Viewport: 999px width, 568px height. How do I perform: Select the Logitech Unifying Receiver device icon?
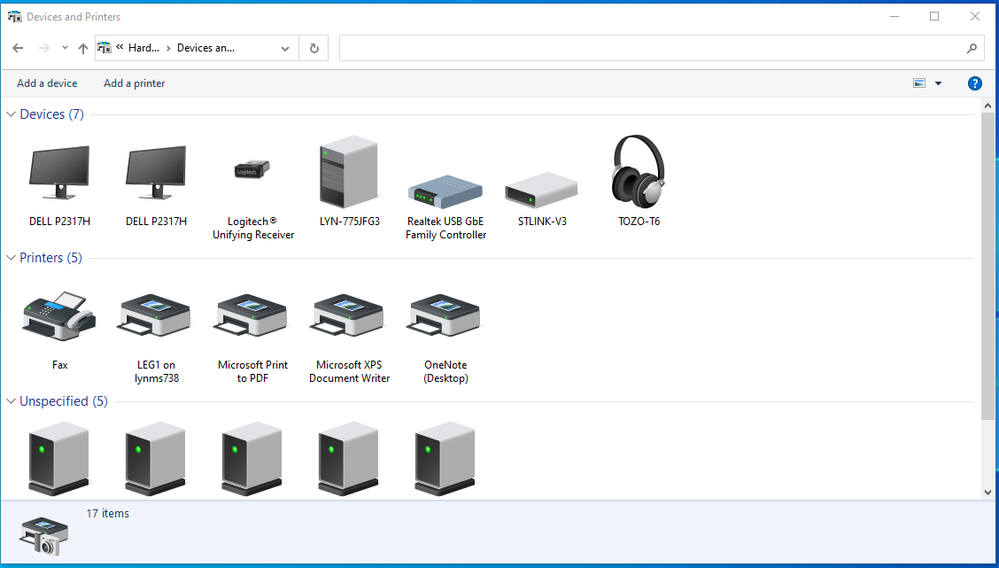click(253, 169)
